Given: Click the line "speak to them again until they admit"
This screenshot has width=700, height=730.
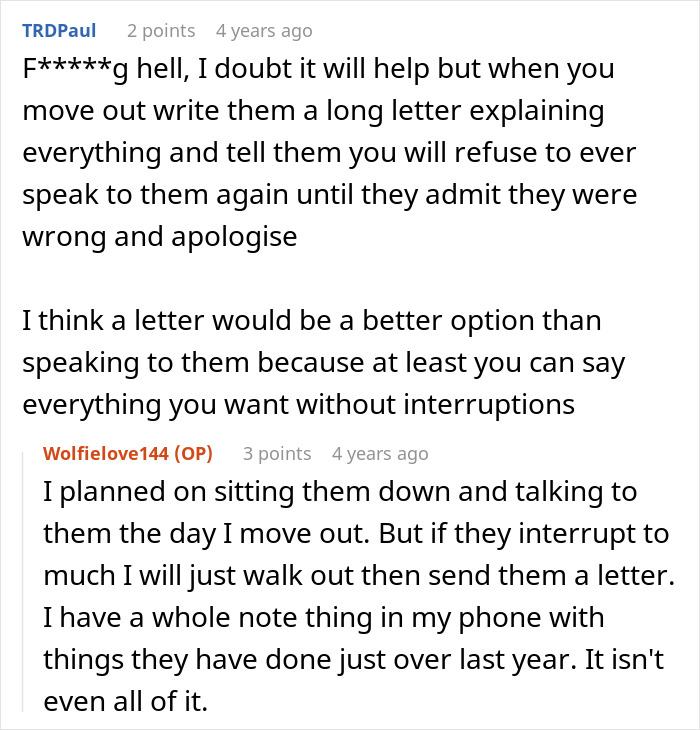Looking at the screenshot, I should click(329, 194).
